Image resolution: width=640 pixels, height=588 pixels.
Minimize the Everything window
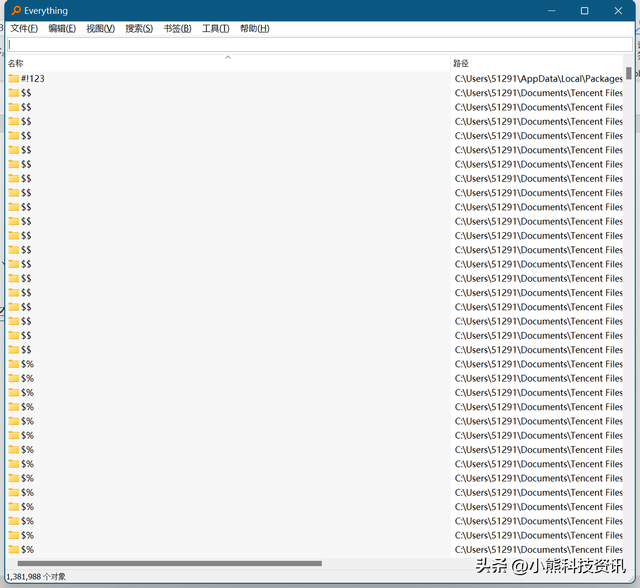click(x=552, y=11)
